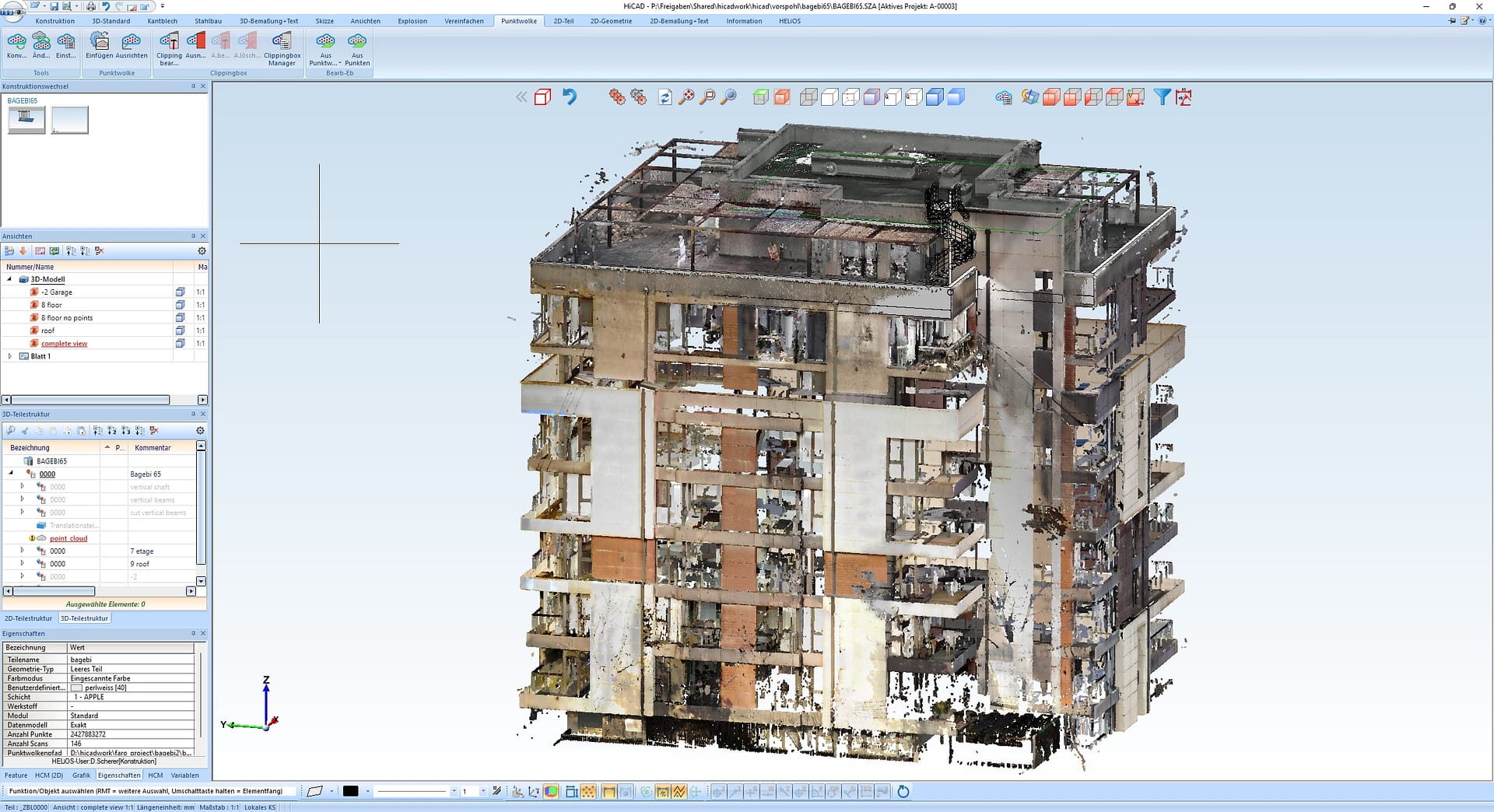Click the black color swatch in bottom toolbar

351,792
